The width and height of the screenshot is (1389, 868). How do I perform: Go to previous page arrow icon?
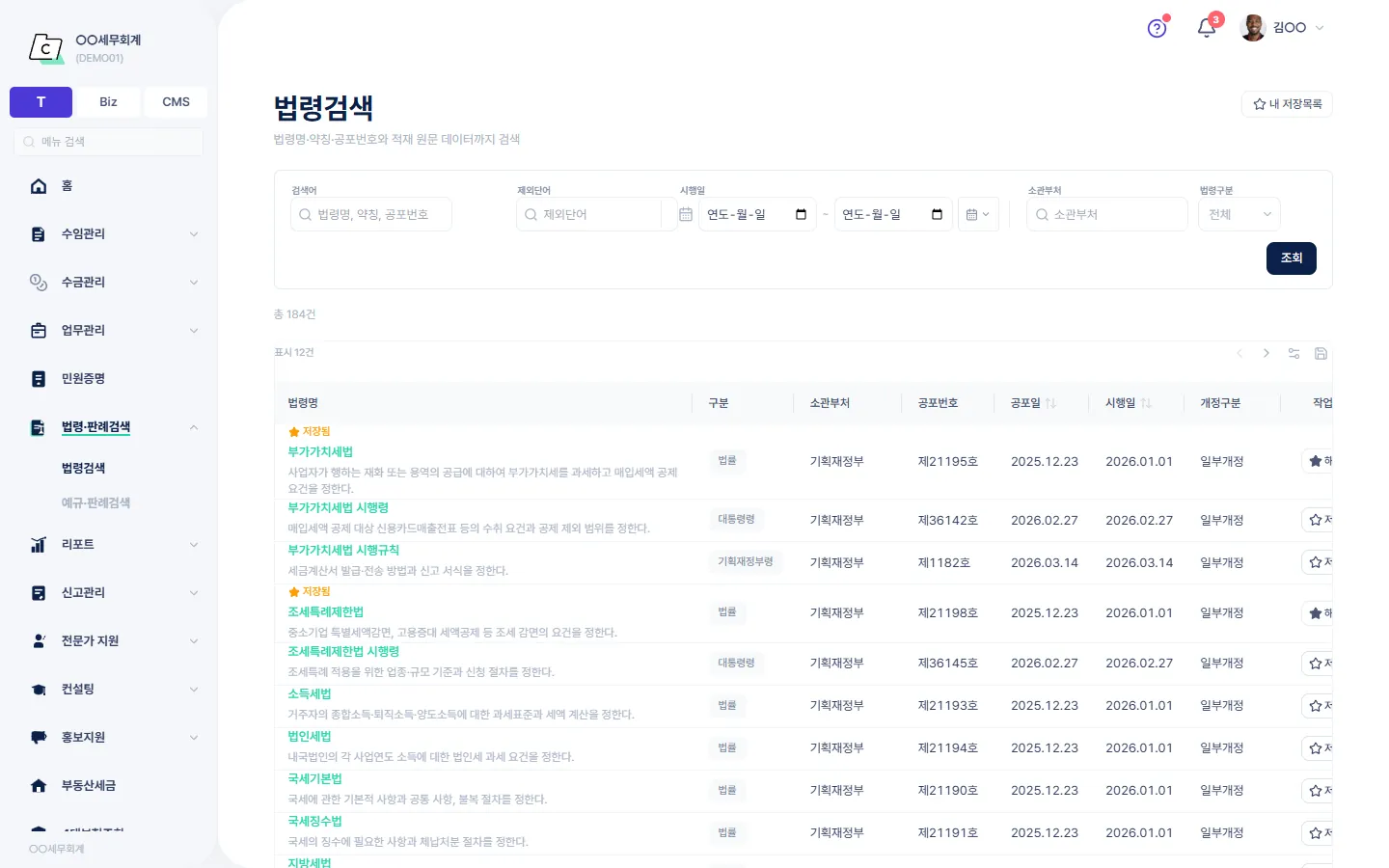pos(1239,354)
